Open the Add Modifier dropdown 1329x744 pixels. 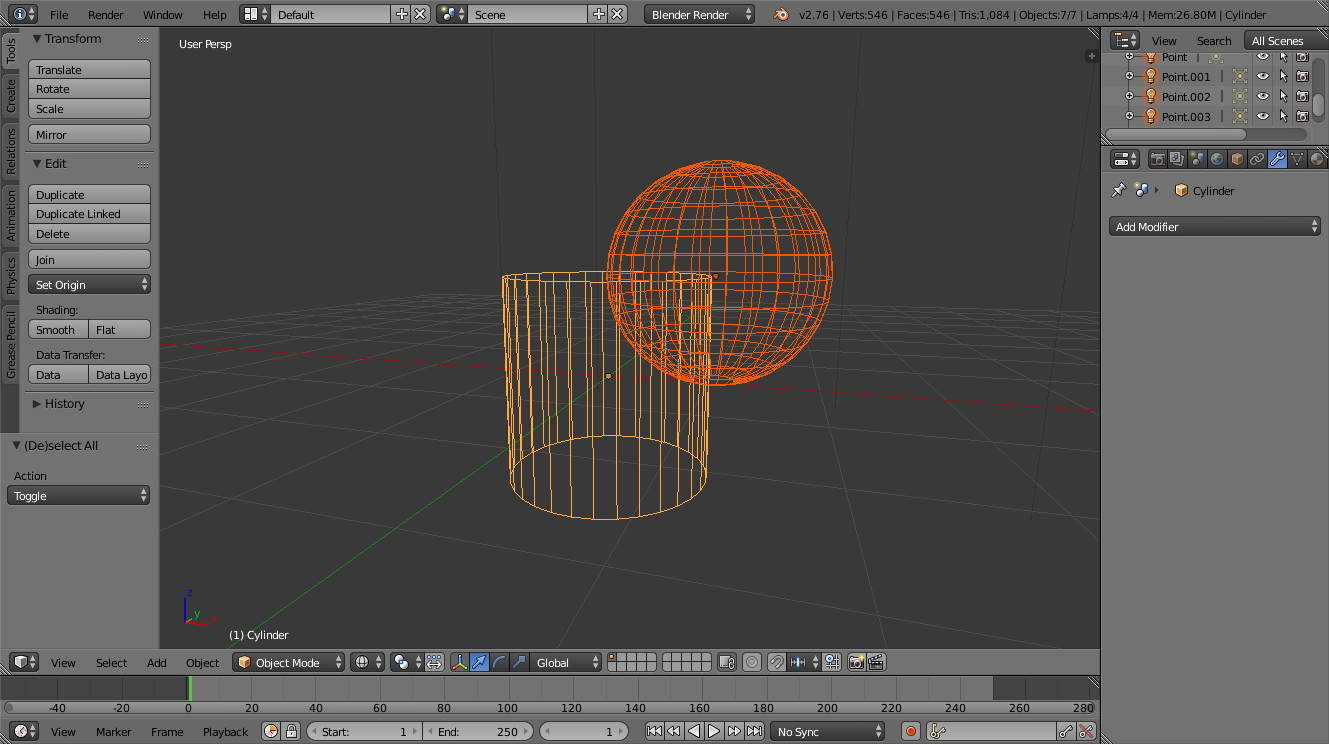coord(1213,226)
